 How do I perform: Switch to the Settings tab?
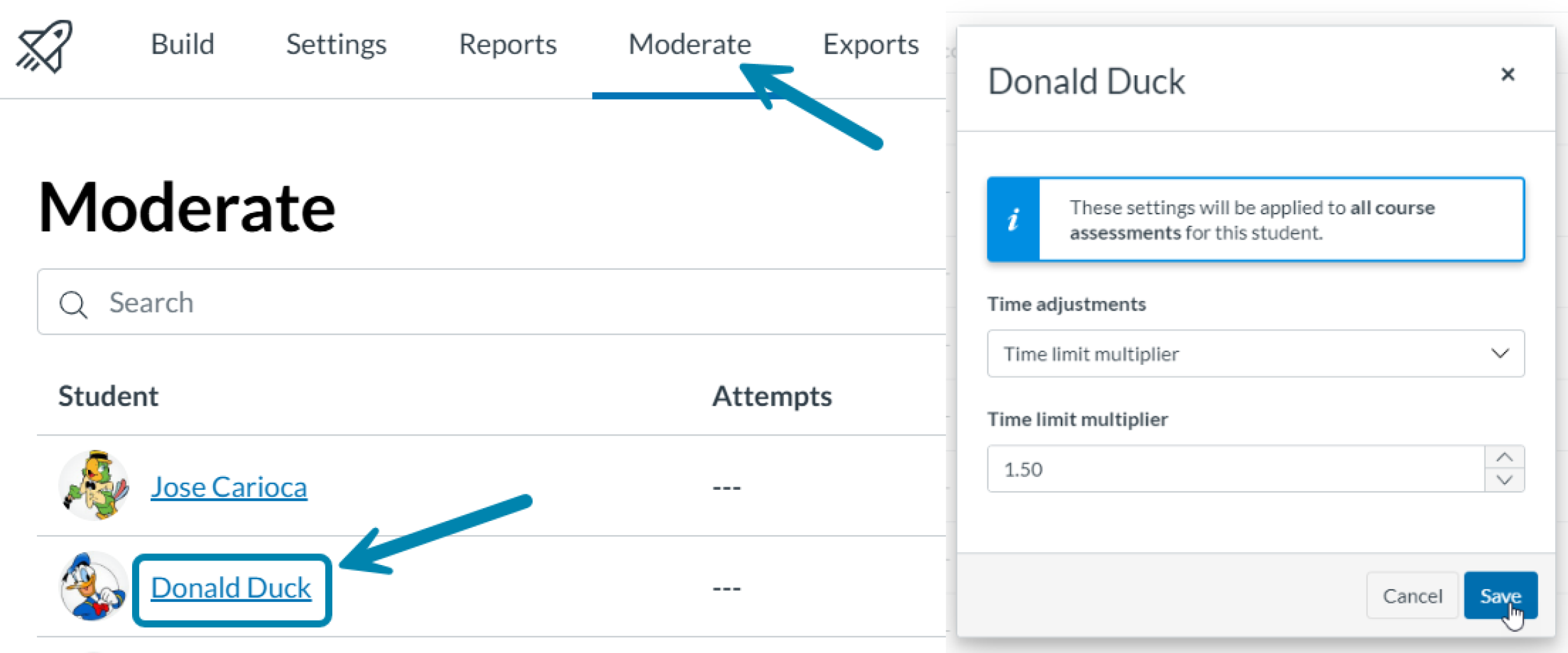[336, 45]
